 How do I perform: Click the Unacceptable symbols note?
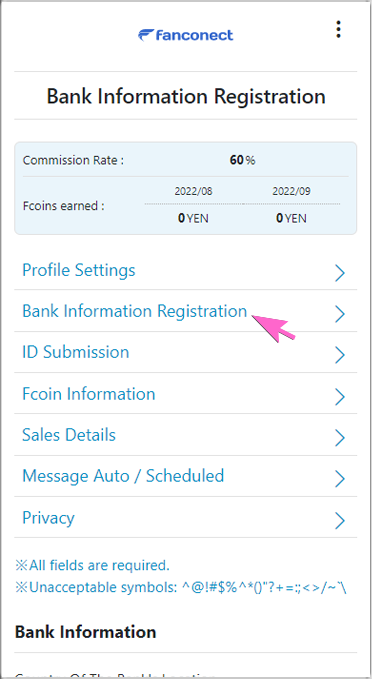point(181,588)
